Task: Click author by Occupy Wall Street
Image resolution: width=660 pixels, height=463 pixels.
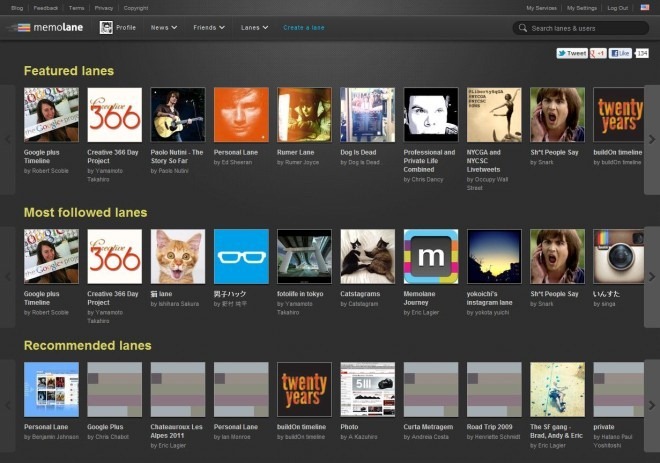Action: point(487,184)
